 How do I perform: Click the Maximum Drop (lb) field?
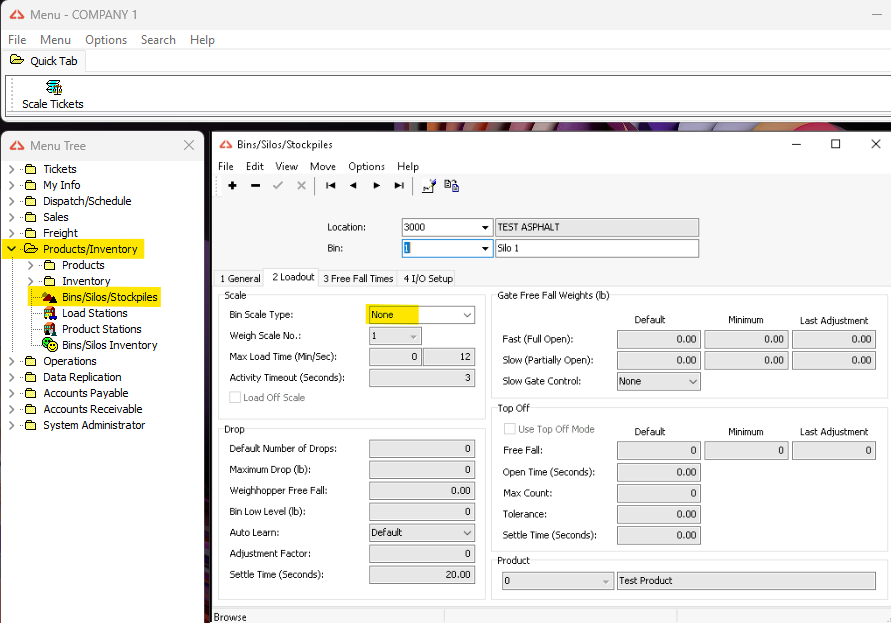click(422, 470)
